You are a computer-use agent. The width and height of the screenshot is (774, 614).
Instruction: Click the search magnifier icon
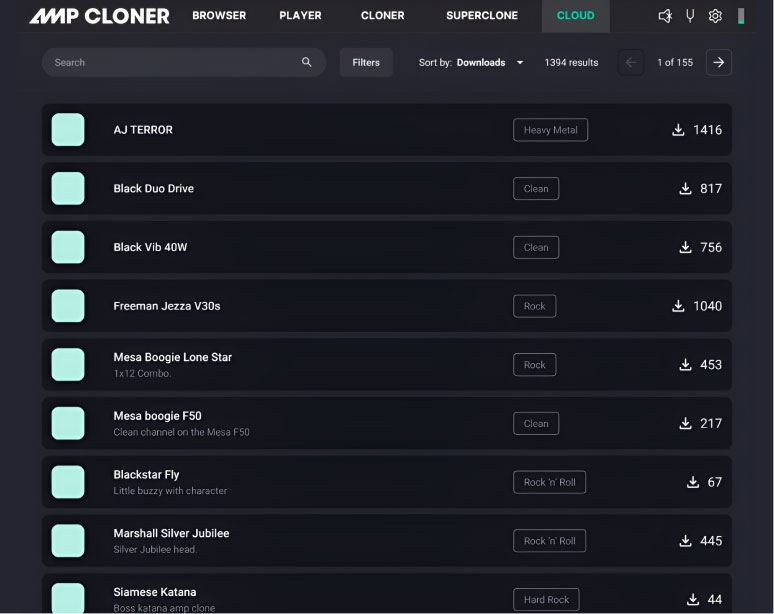[x=307, y=62]
